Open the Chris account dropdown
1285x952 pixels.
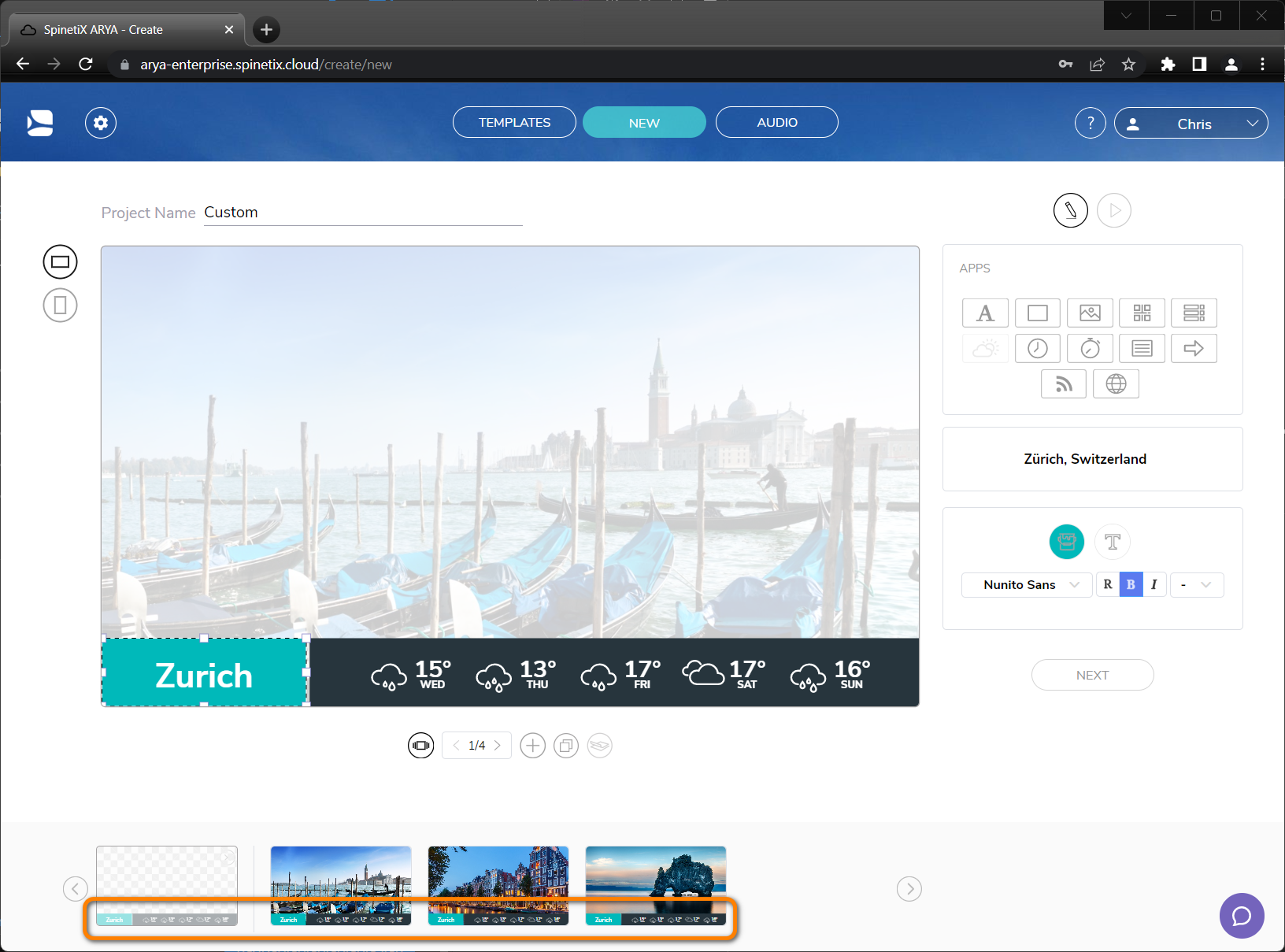tap(1191, 123)
